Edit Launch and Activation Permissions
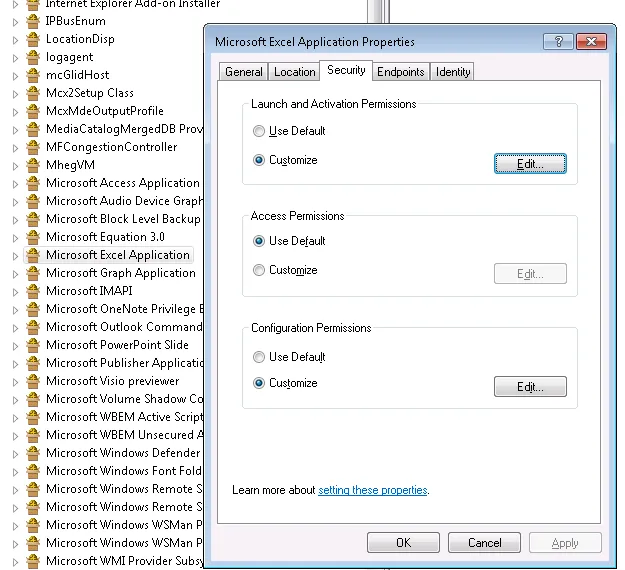This screenshot has height=570, width=625. [x=530, y=164]
